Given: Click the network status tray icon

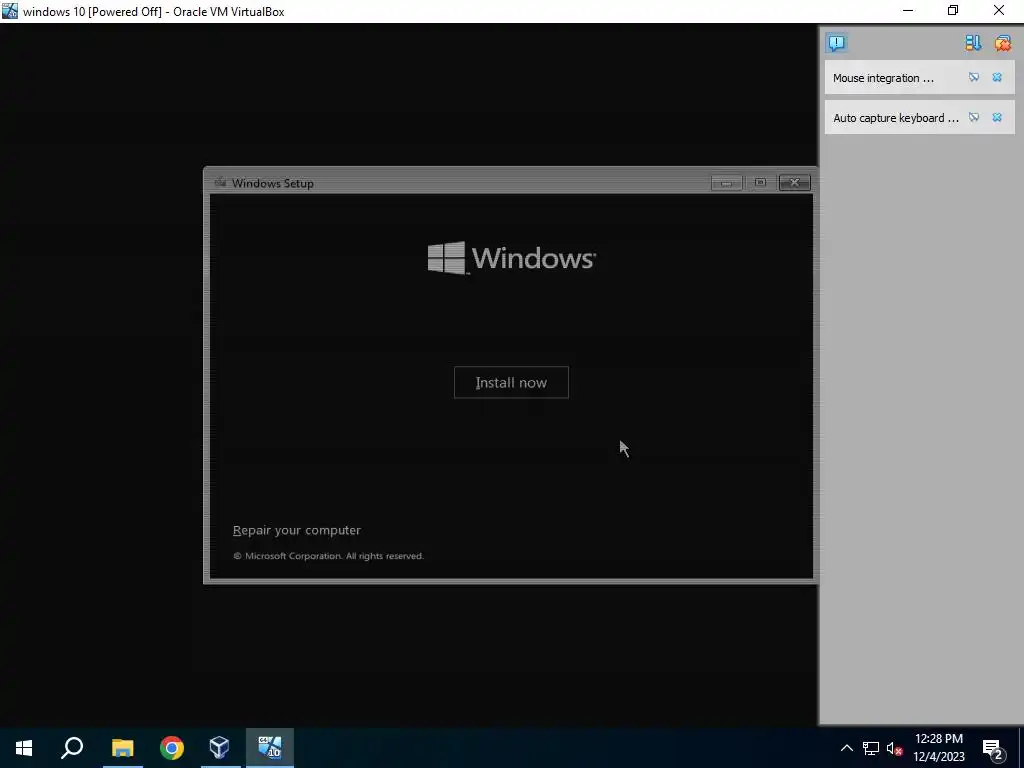Looking at the screenshot, I should [871, 748].
